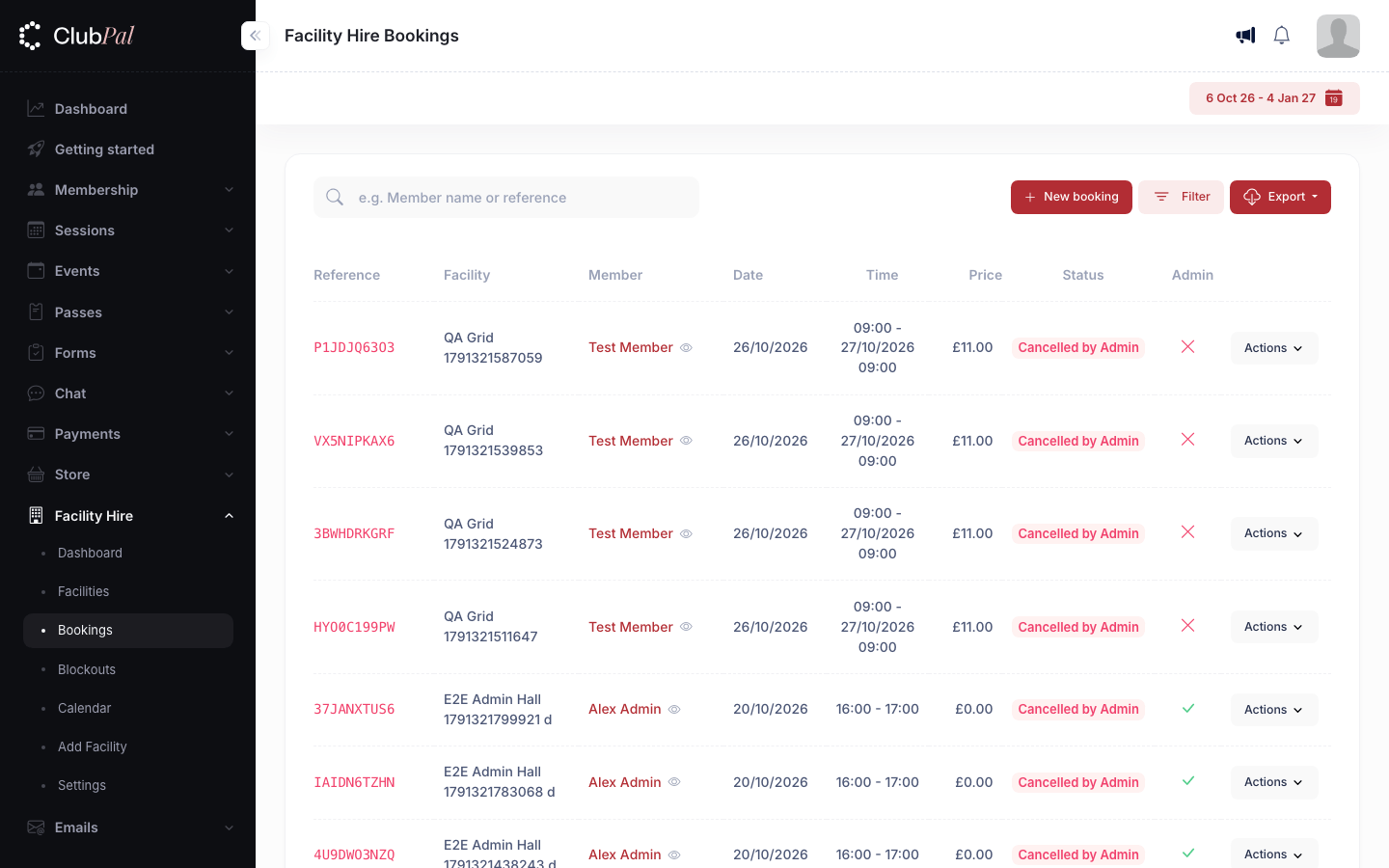Click the ClubPal logo

point(76,36)
